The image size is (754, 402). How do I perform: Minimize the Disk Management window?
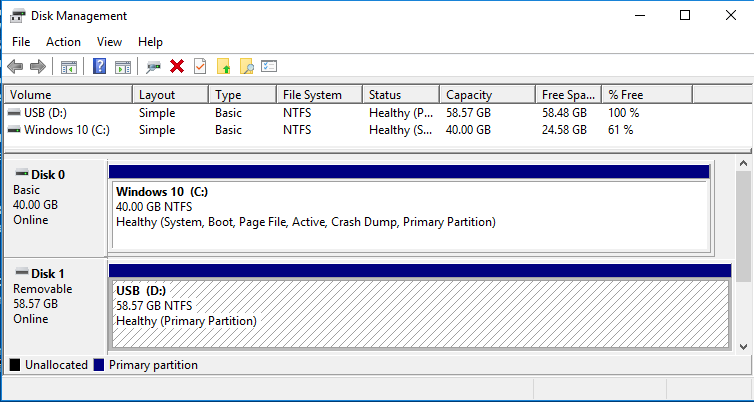click(640, 15)
